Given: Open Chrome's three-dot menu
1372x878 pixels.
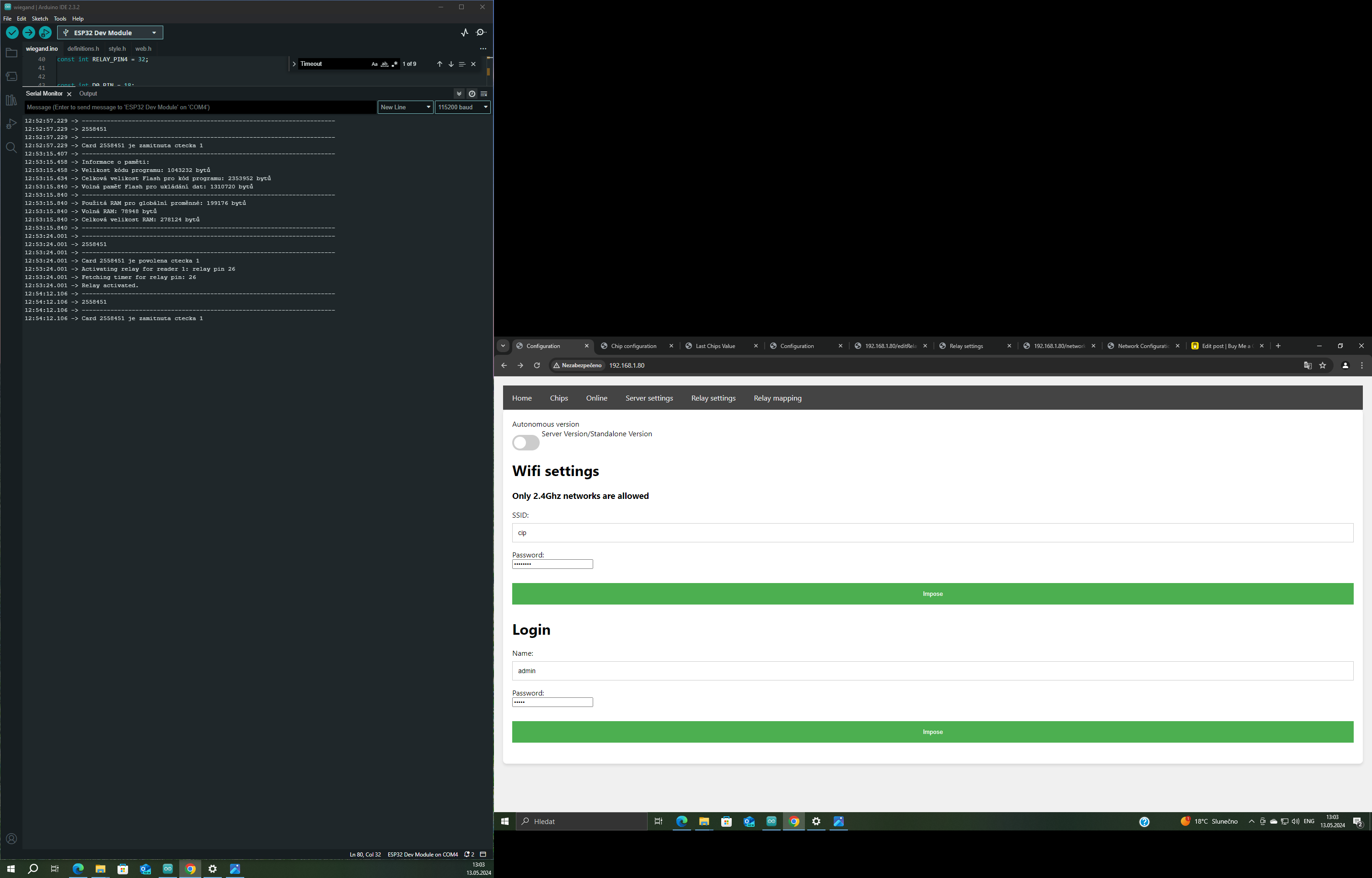Looking at the screenshot, I should click(1362, 365).
